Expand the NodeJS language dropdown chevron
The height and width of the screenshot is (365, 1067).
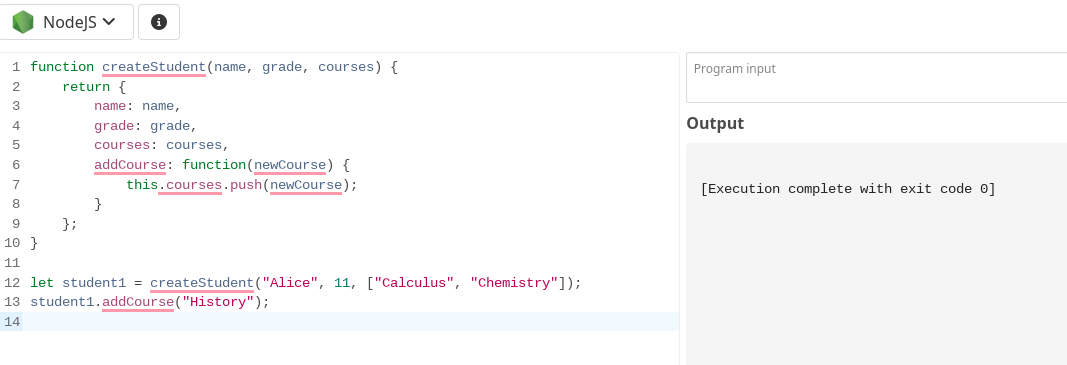(x=108, y=22)
